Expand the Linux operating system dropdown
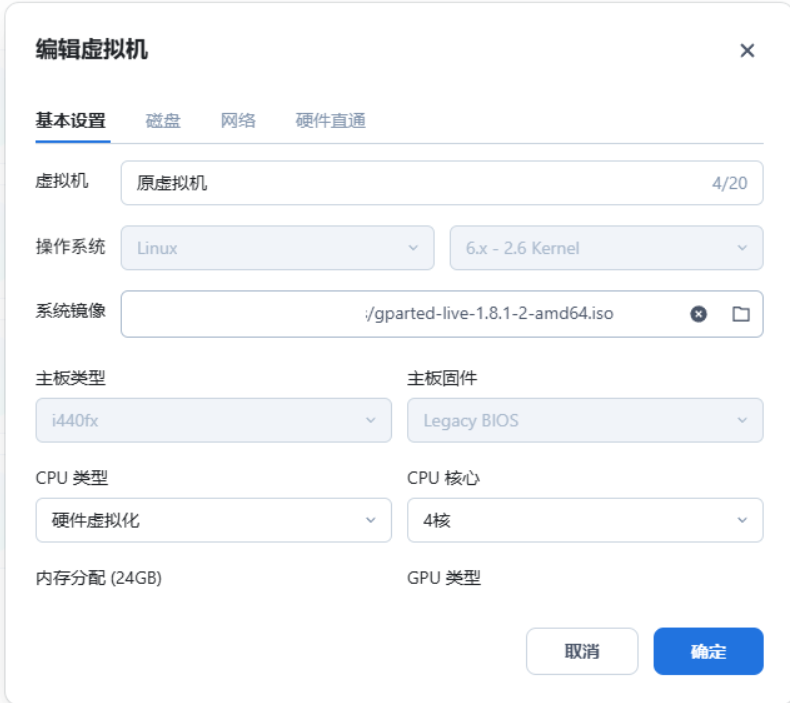This screenshot has width=790, height=703. pyautogui.click(x=277, y=248)
